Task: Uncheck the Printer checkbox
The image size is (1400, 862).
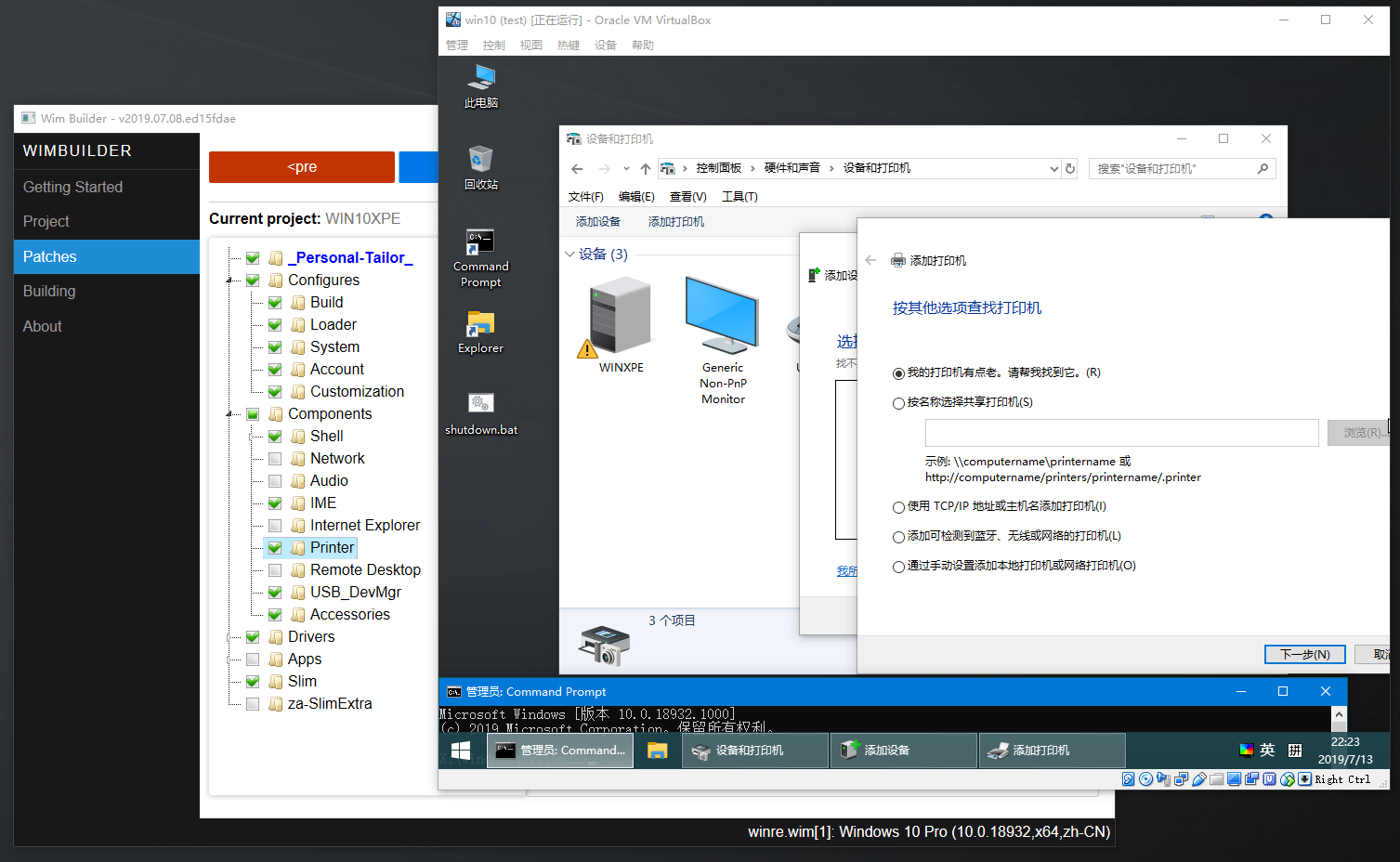Action: [x=275, y=548]
